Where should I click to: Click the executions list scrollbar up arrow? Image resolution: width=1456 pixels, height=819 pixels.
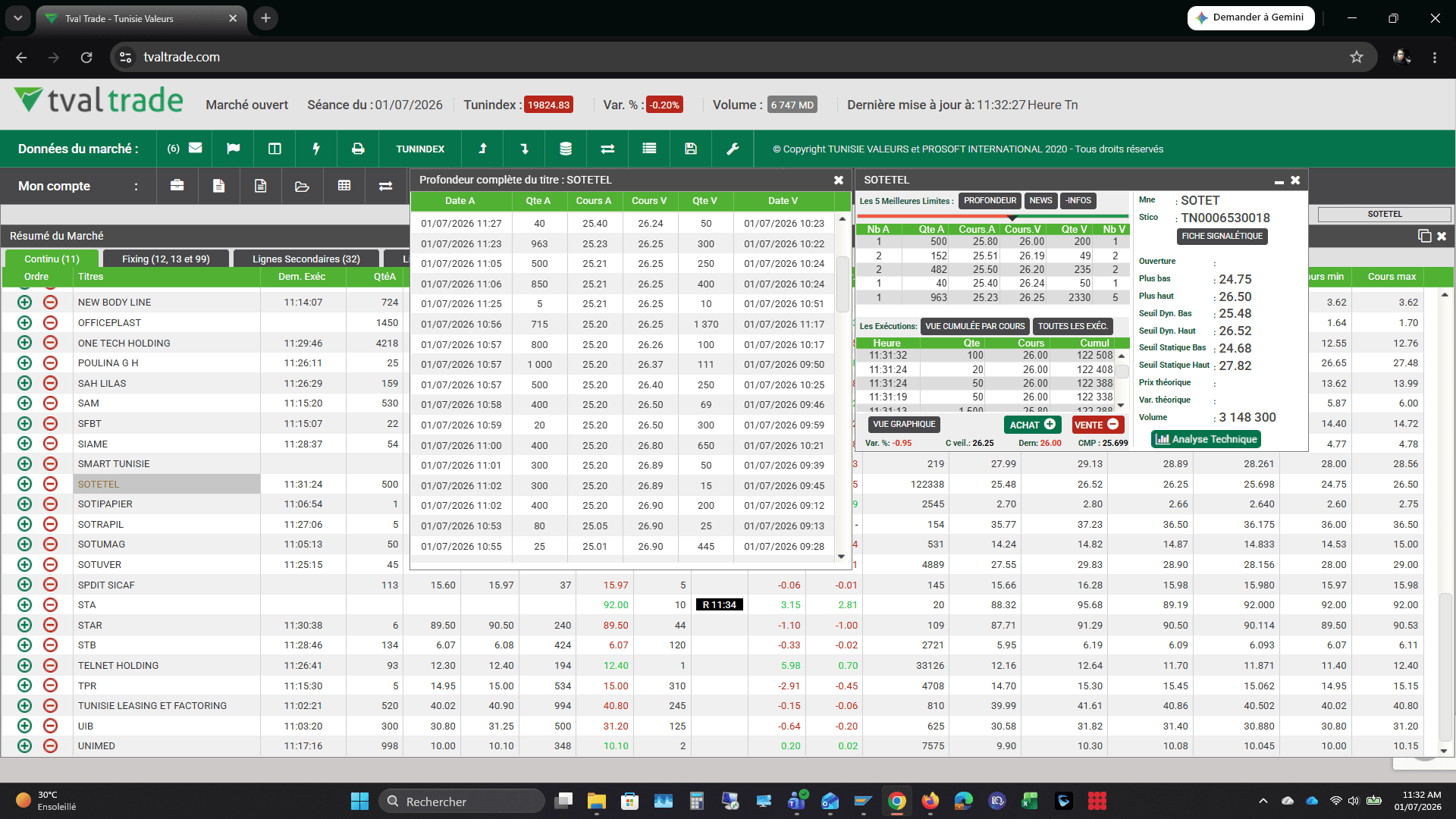pos(1122,356)
